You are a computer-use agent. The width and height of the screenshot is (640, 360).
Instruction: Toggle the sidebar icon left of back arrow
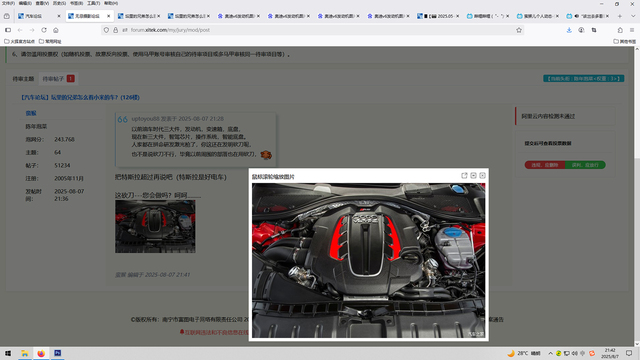coord(8,30)
